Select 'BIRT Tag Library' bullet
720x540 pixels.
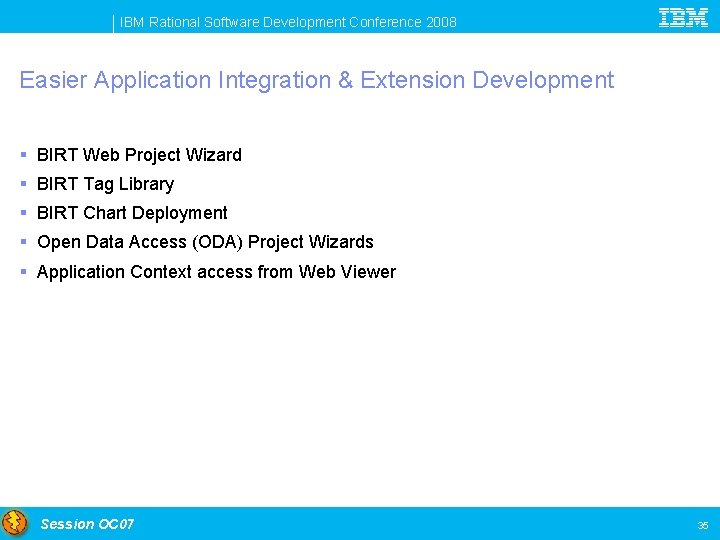105,185
